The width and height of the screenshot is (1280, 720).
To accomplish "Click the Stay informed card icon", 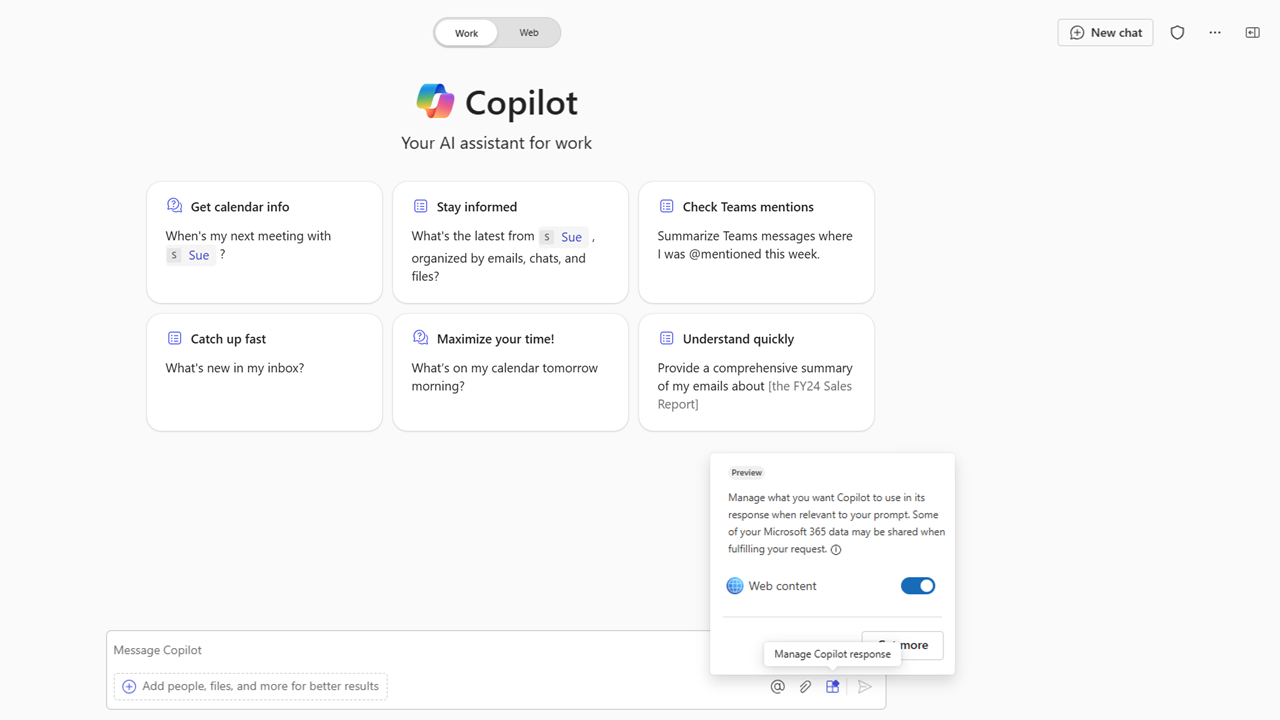I will 420,205.
